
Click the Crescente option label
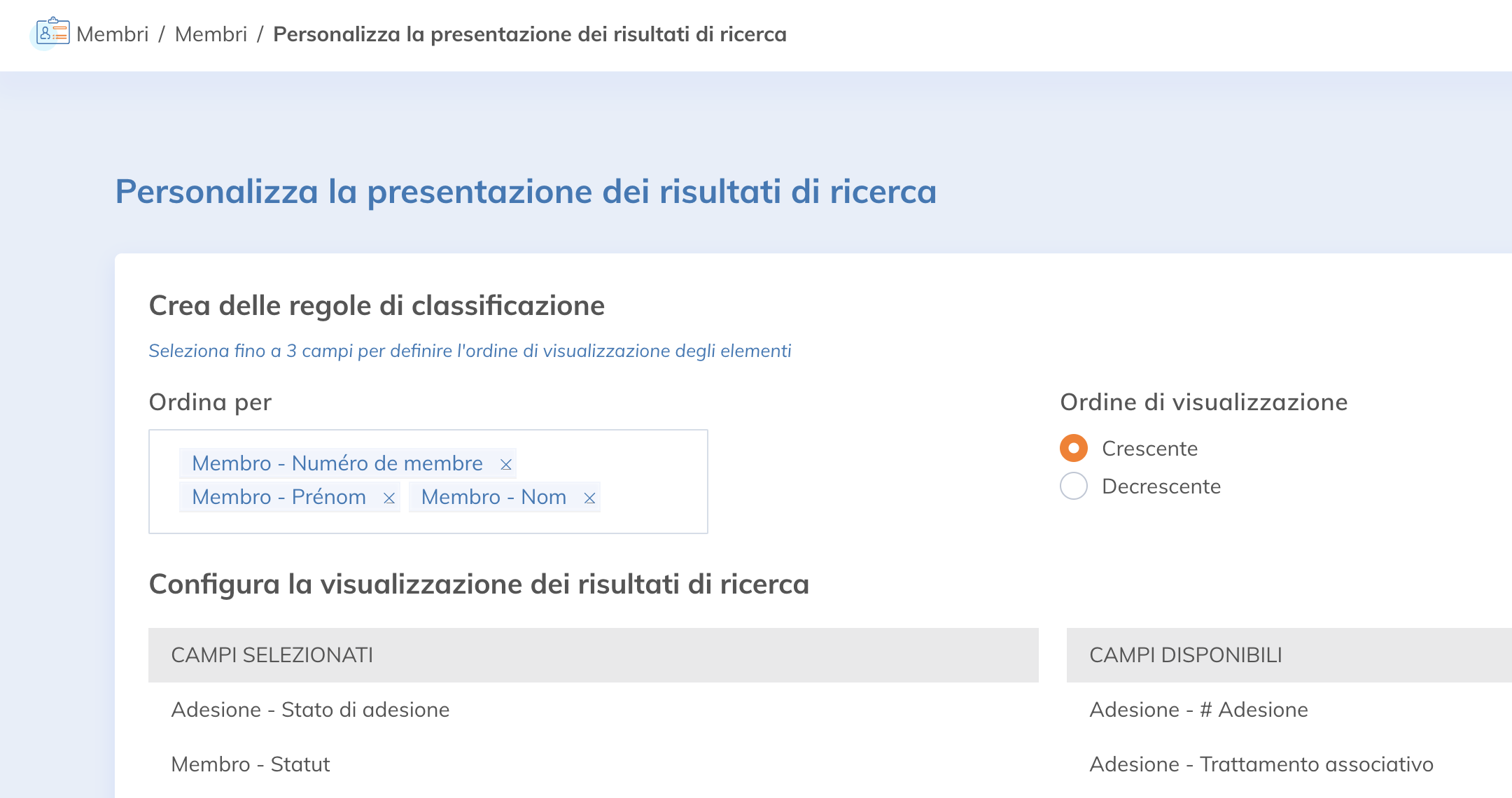point(1149,449)
